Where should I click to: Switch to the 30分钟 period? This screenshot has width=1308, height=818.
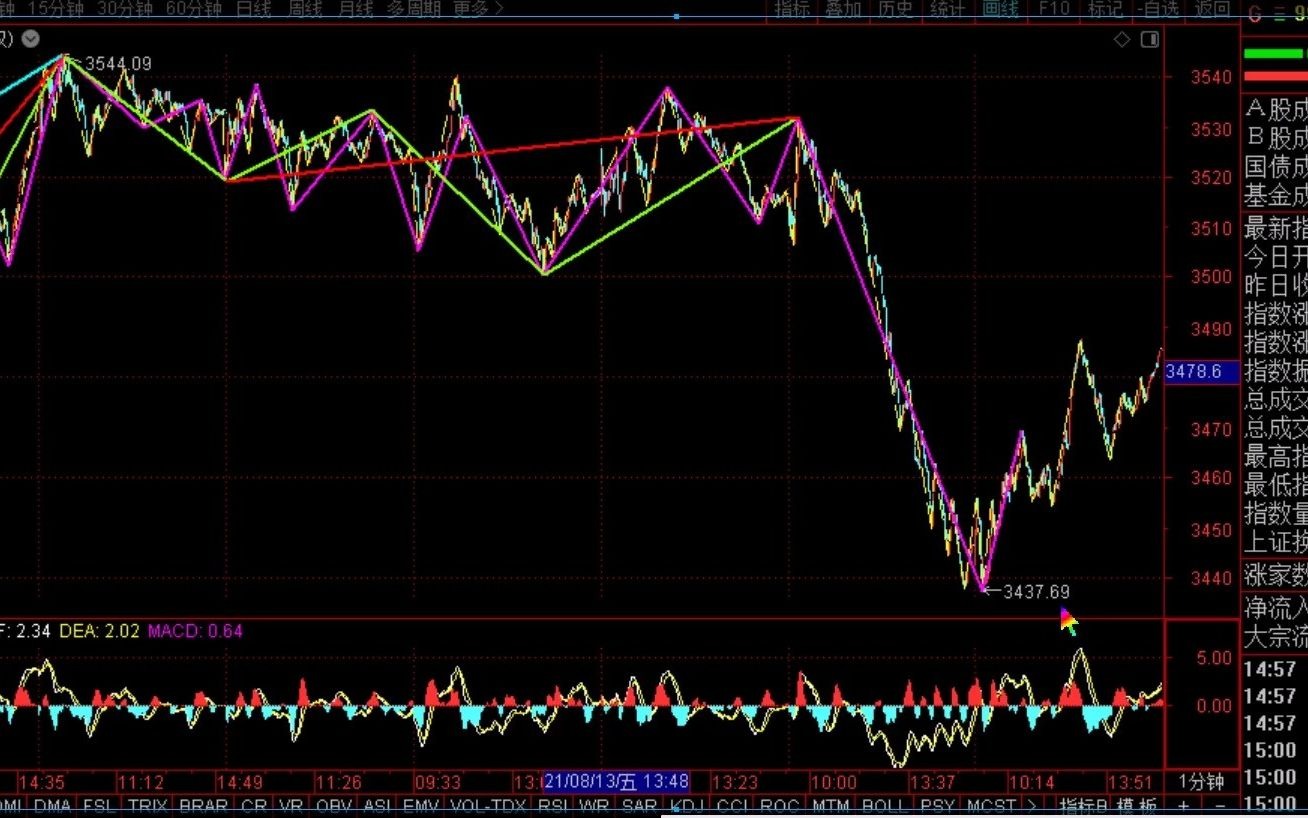click(124, 9)
